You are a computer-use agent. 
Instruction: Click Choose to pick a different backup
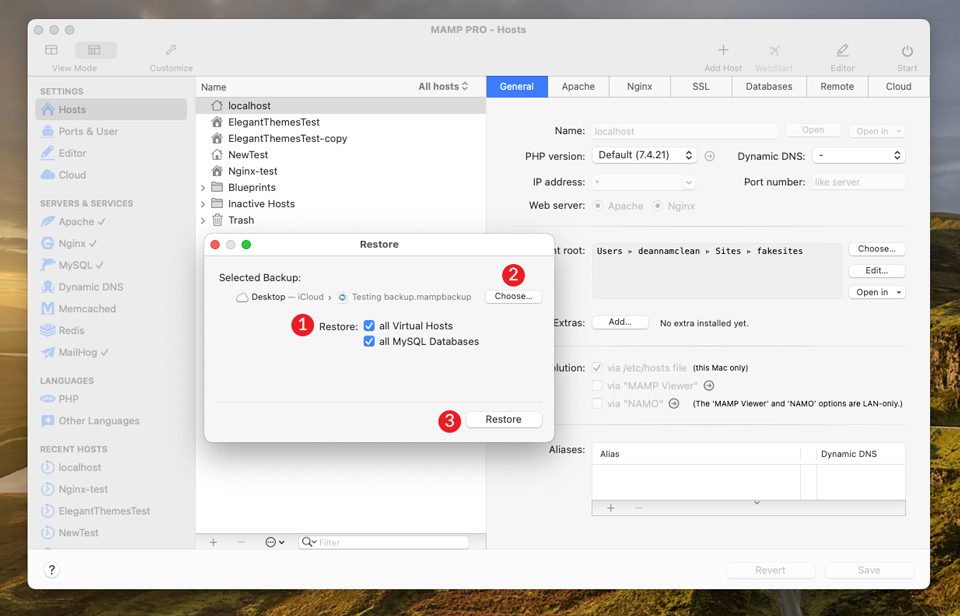coord(513,296)
